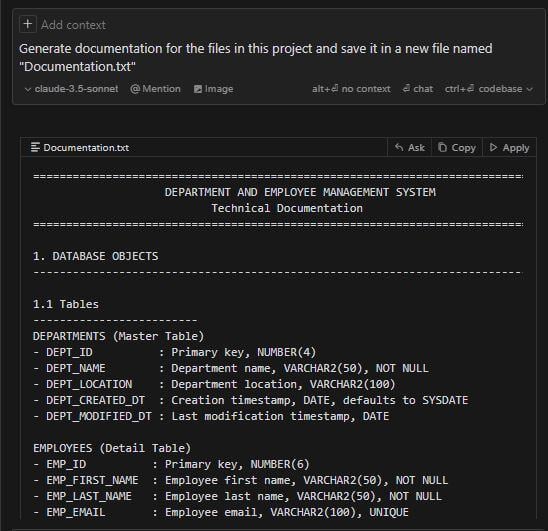The width and height of the screenshot is (548, 531).
Task: Click the Documentation.txt file icon
Action: click(35, 148)
